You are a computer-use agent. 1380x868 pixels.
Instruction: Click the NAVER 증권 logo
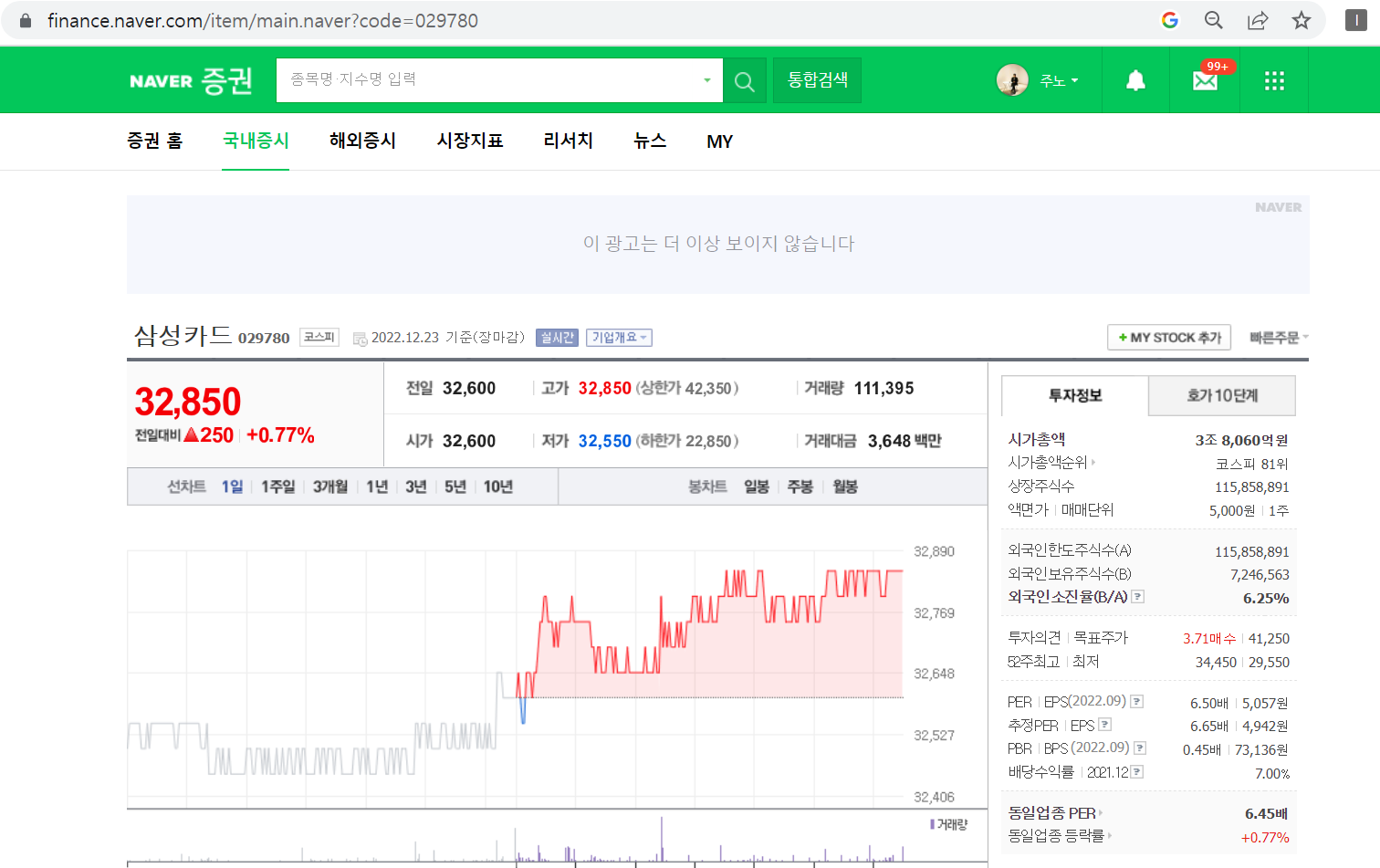tap(191, 81)
